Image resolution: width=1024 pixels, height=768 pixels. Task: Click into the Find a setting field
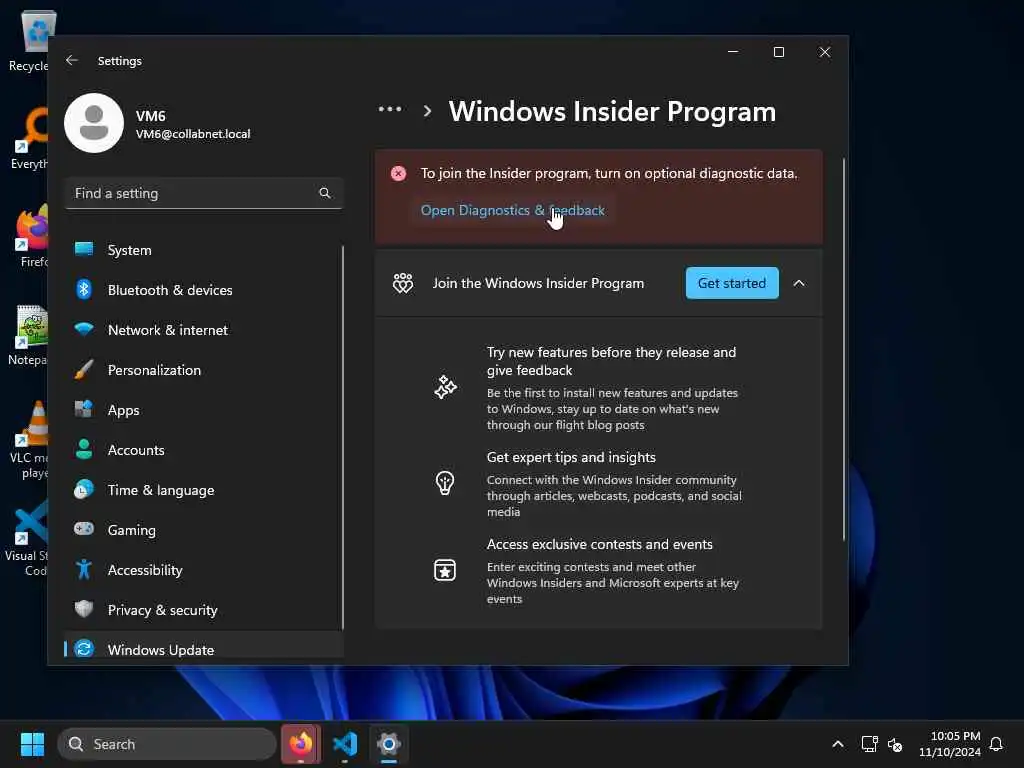(x=203, y=193)
